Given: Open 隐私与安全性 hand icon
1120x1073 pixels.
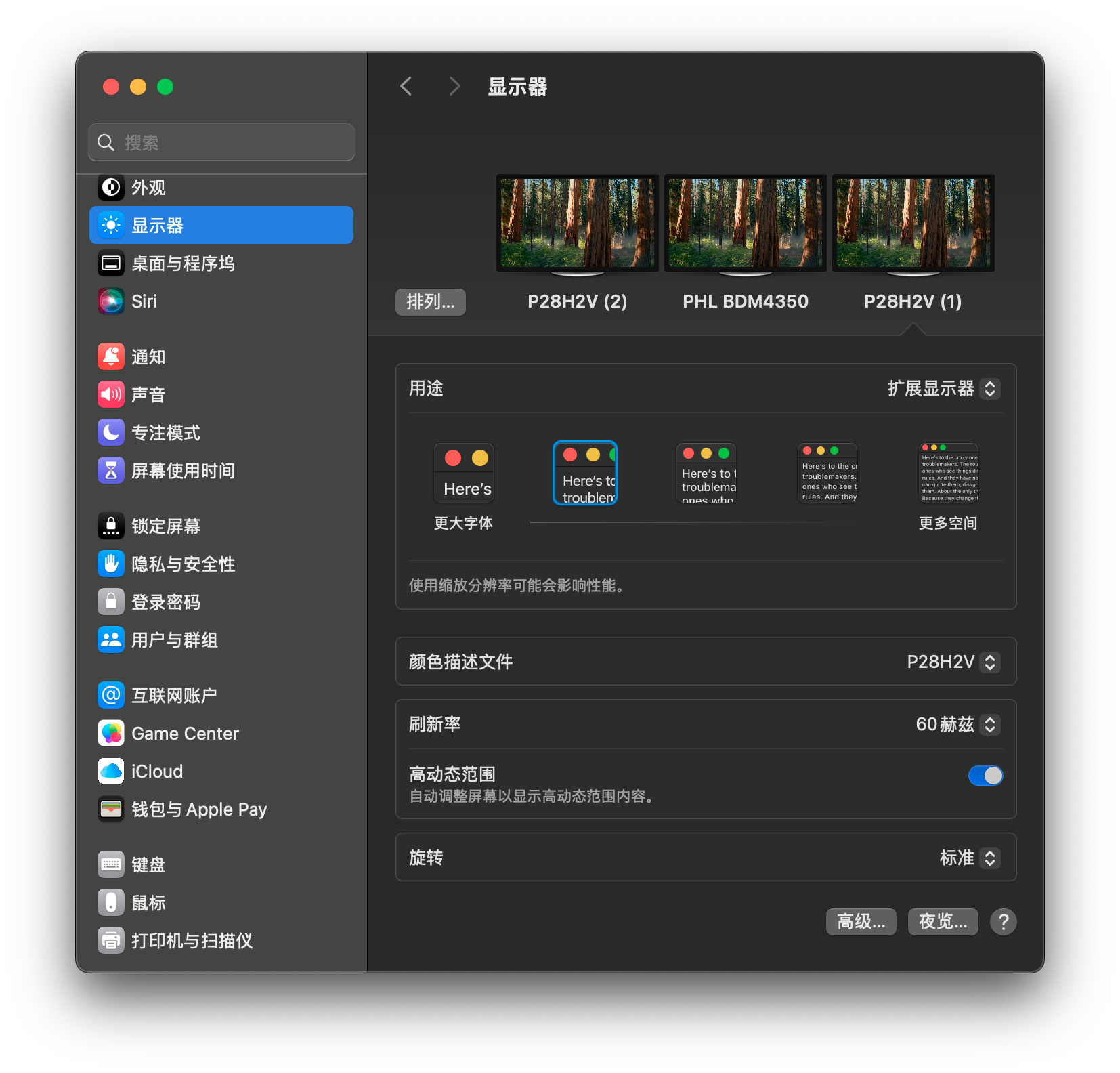Looking at the screenshot, I should click(111, 564).
